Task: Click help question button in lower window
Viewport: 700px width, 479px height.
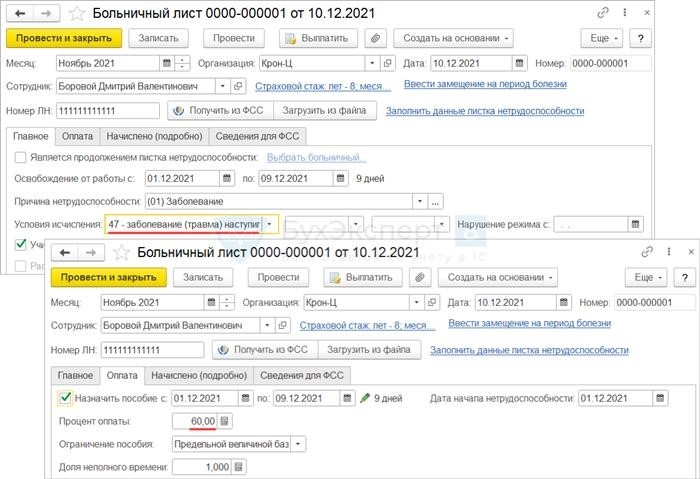Action: [685, 278]
